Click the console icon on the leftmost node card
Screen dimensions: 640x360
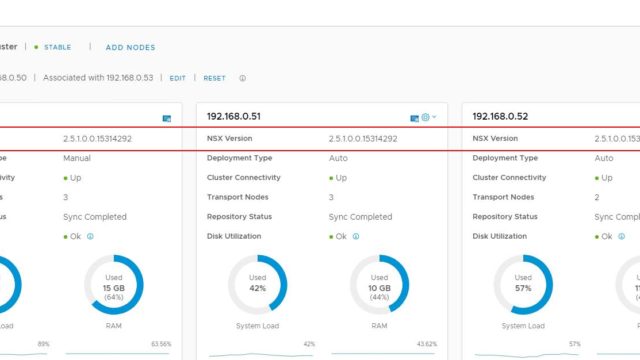point(167,118)
